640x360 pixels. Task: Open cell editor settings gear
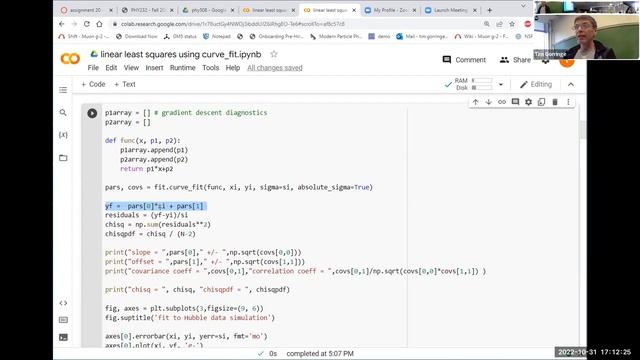point(528,102)
